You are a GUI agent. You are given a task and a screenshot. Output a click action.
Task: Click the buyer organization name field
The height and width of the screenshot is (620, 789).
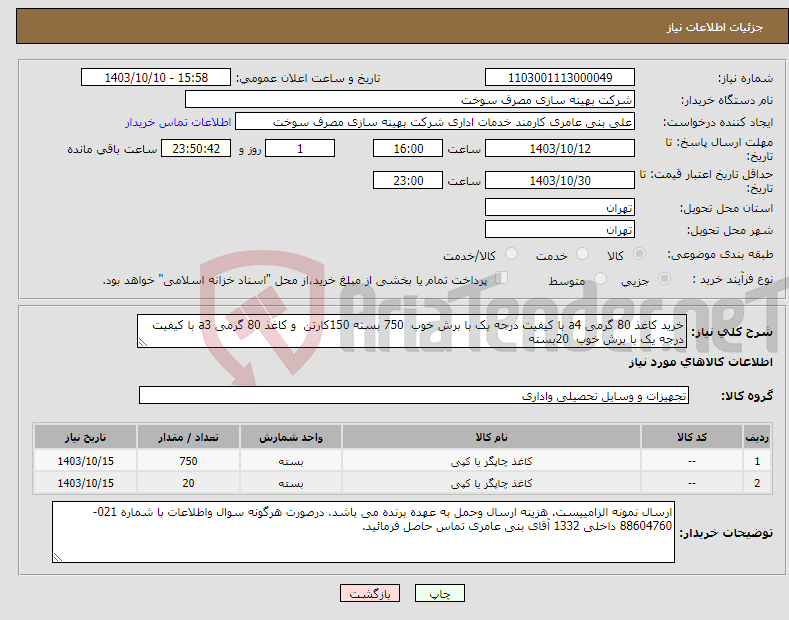pos(410,99)
